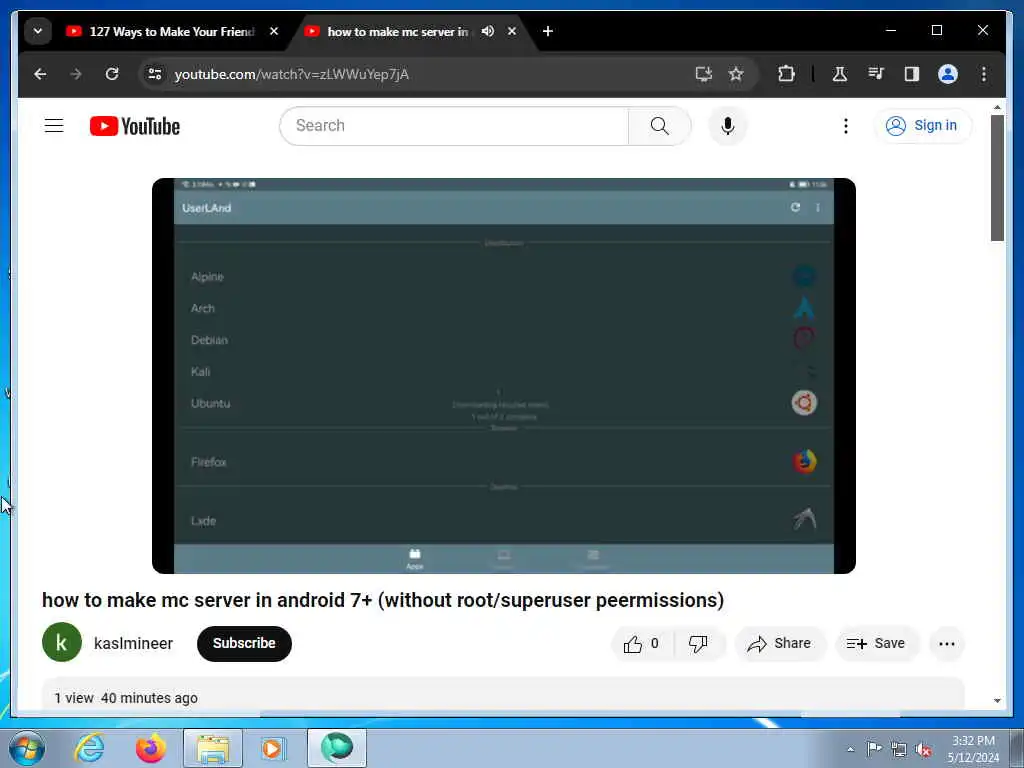Image resolution: width=1024 pixels, height=768 pixels.
Task: Focus the youtube.com URL address bar
Action: (x=418, y=74)
